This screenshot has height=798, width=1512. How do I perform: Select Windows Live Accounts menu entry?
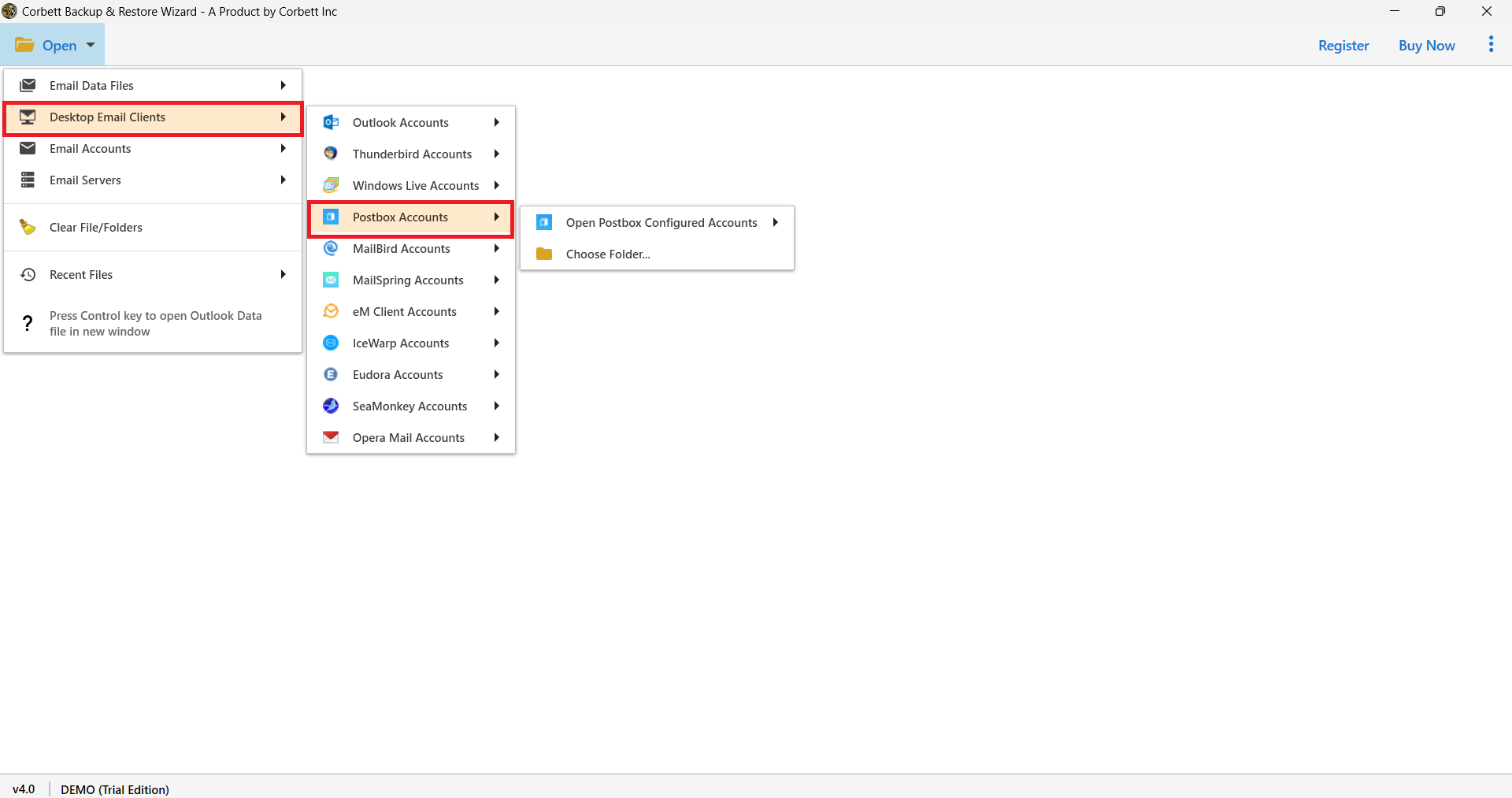(x=410, y=185)
